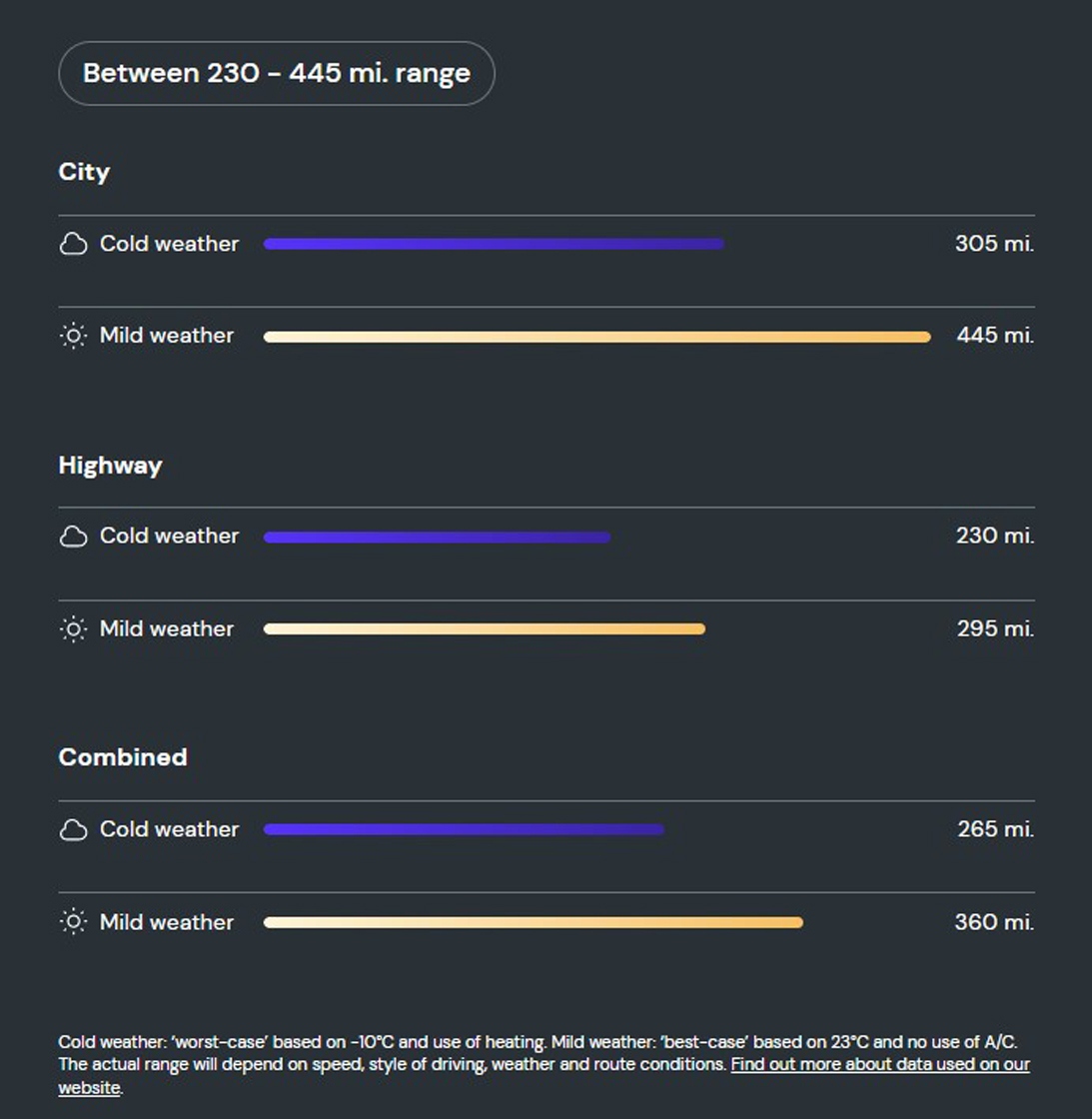The height and width of the screenshot is (1119, 1092).
Task: Click the cloud icon under Highway section
Action: point(73,536)
